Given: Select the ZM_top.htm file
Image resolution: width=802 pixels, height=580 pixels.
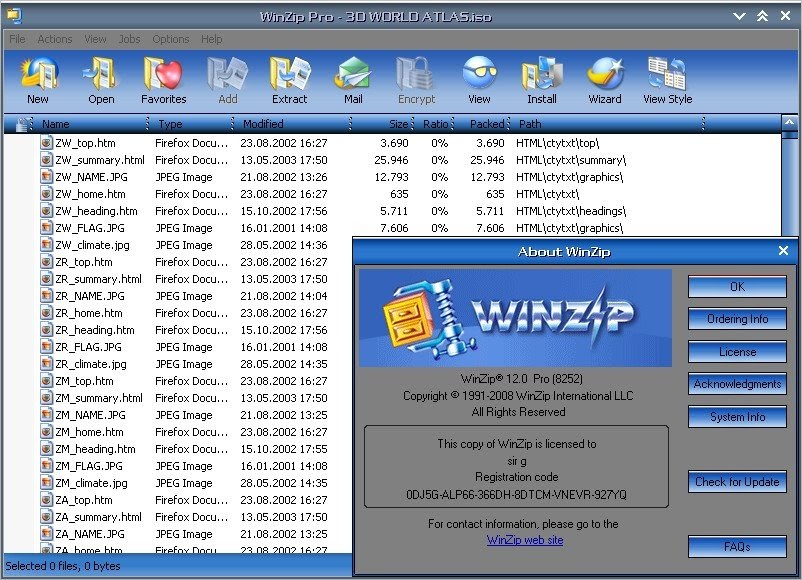Looking at the screenshot, I should [84, 381].
